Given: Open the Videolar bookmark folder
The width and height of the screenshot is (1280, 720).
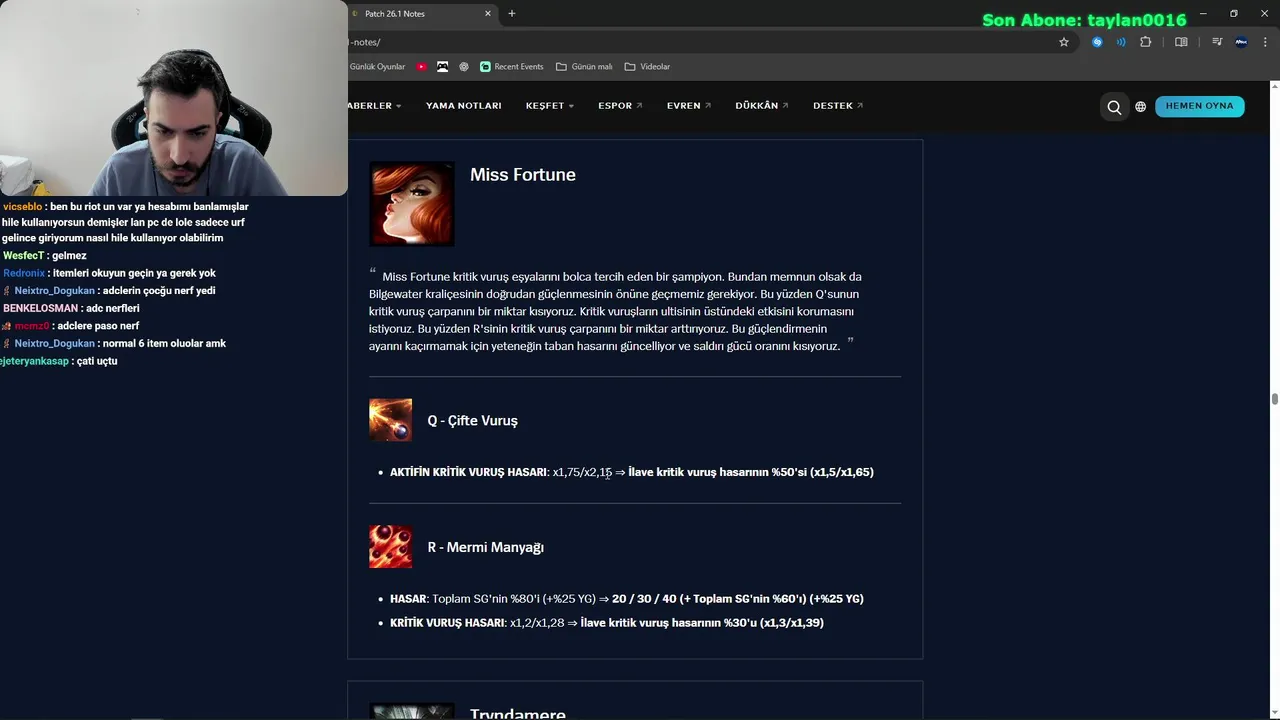Looking at the screenshot, I should click(647, 67).
